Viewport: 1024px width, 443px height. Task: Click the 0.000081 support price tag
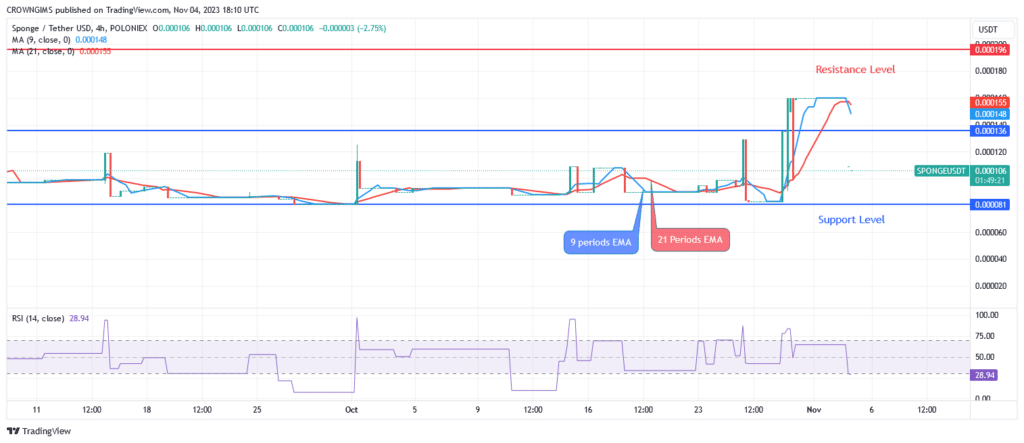tap(991, 205)
